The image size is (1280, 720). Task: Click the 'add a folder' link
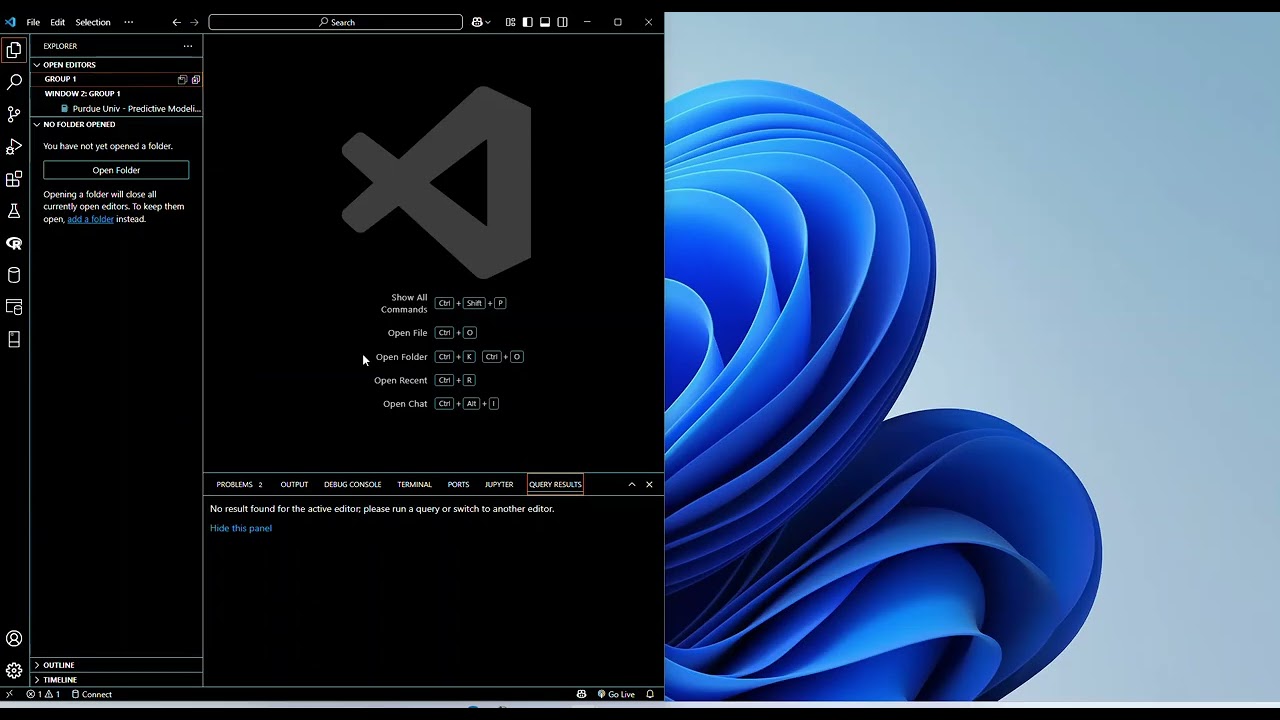coord(90,219)
